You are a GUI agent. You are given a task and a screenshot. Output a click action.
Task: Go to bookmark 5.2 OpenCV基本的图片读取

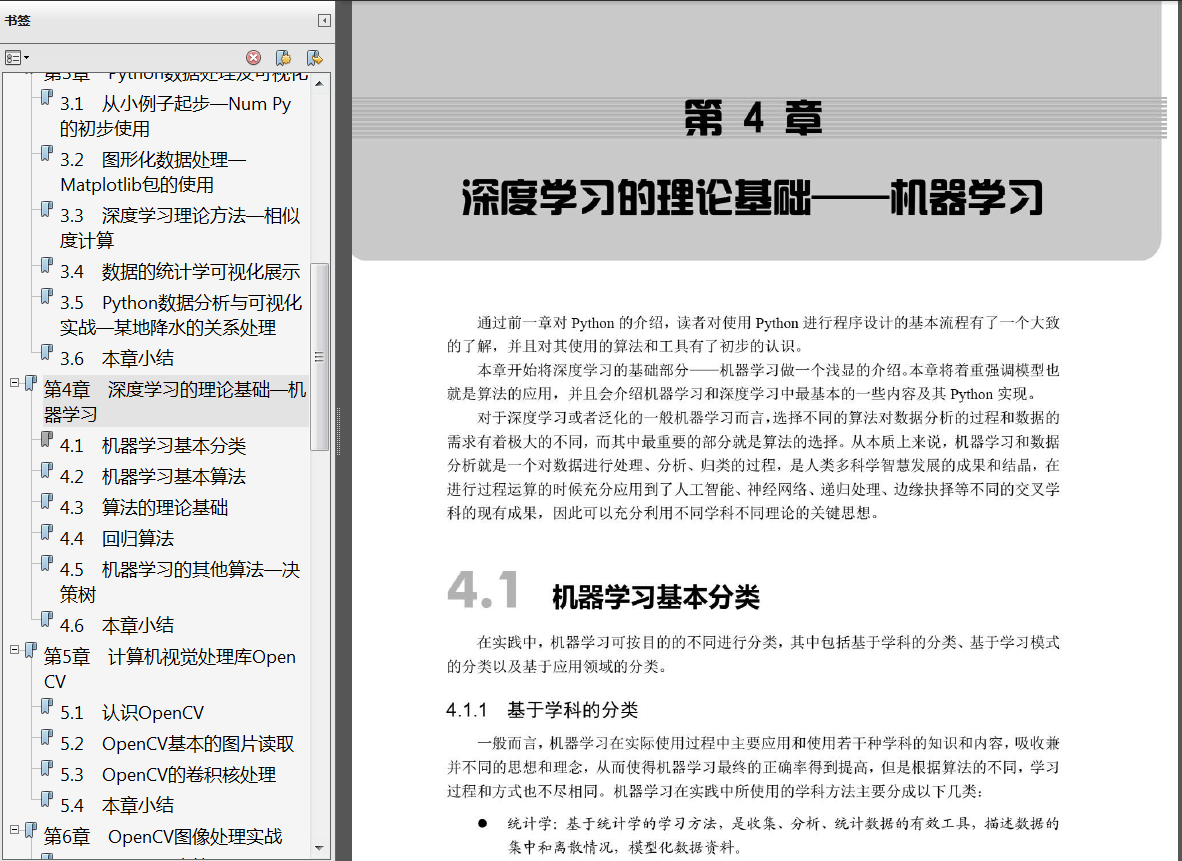click(177, 743)
